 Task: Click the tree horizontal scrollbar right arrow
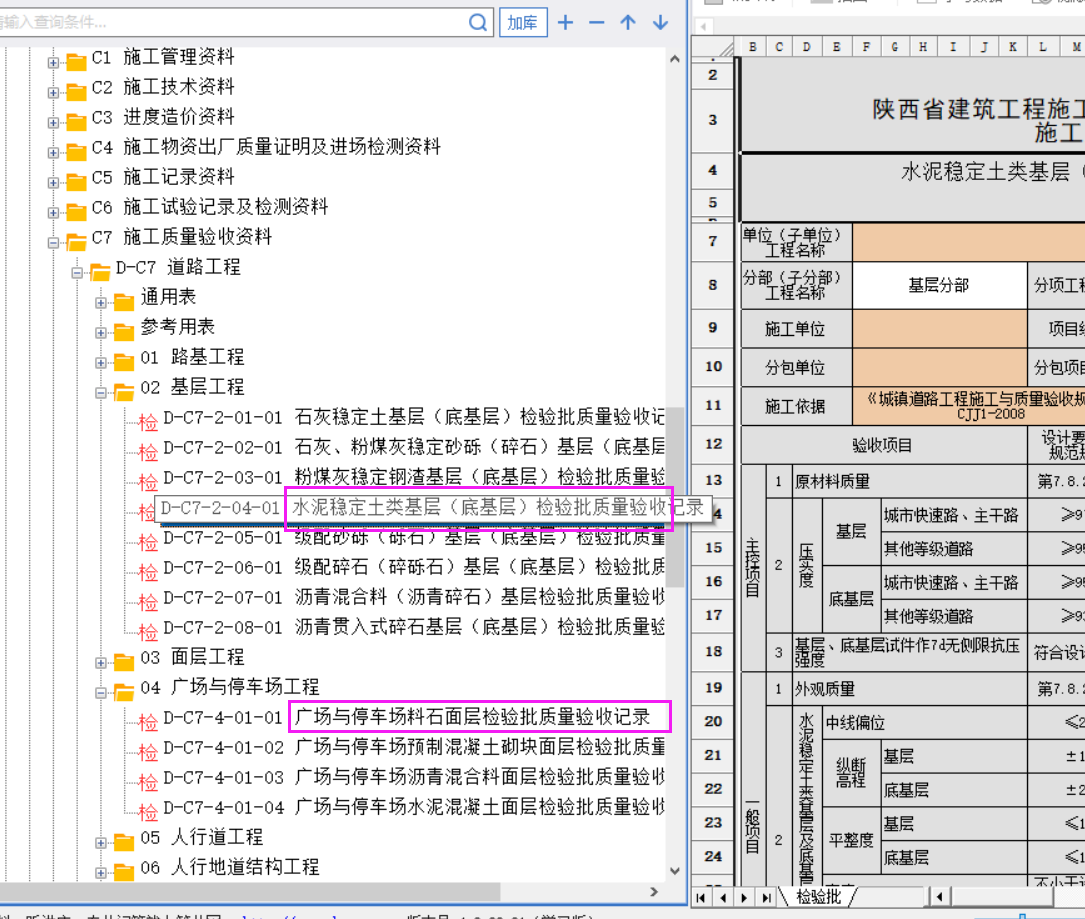[x=654, y=892]
